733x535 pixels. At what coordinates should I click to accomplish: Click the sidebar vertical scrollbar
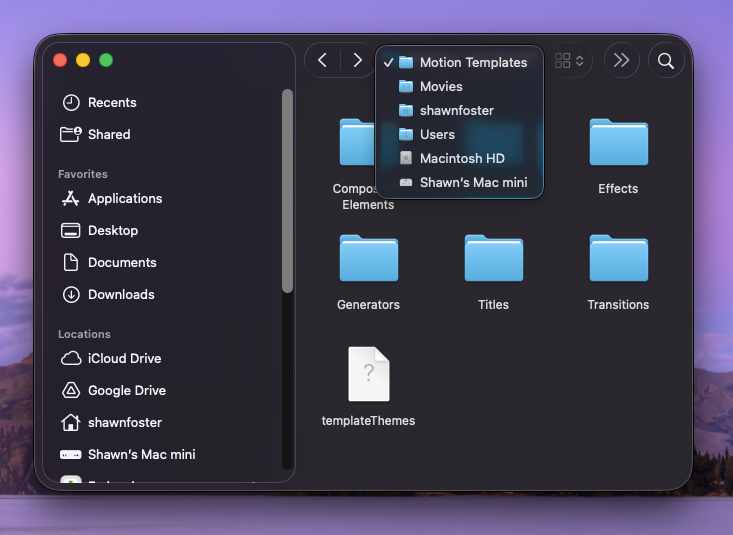pyautogui.click(x=287, y=190)
